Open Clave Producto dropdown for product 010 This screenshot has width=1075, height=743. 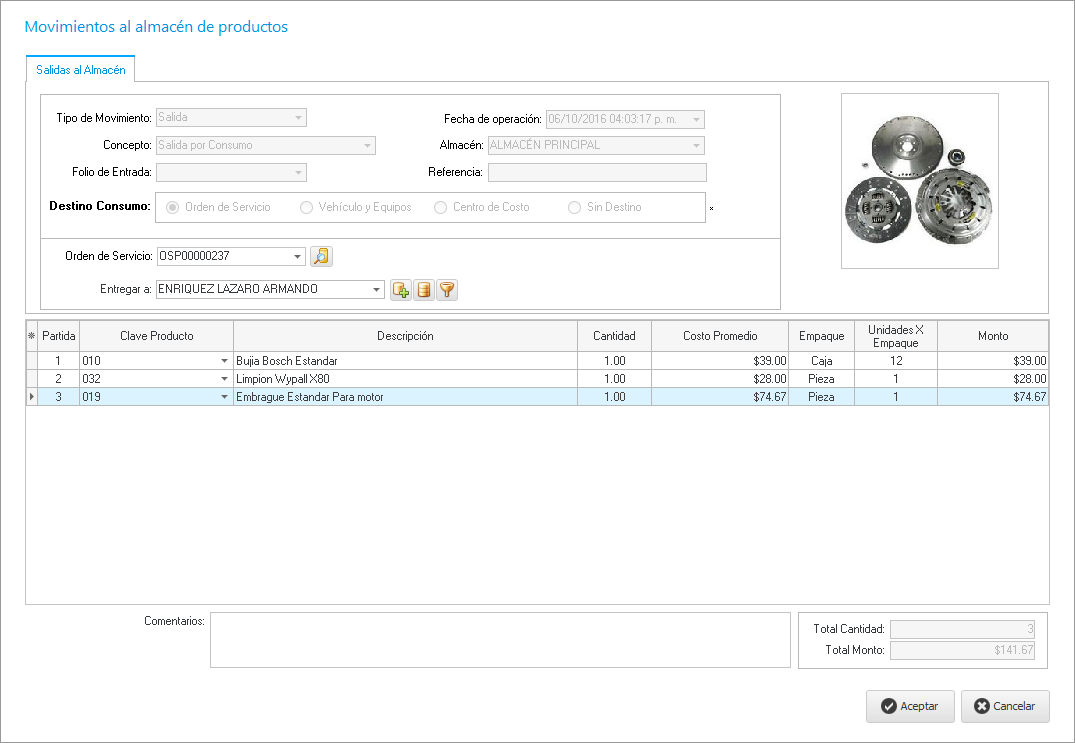224,361
